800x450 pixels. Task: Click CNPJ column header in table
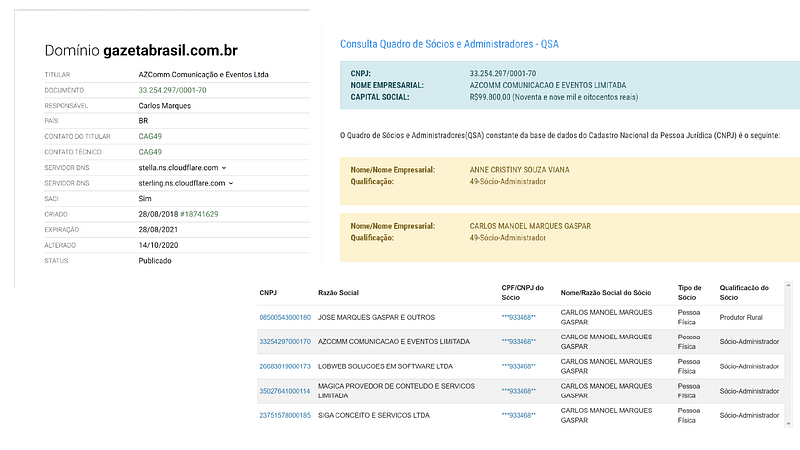[x=268, y=293]
